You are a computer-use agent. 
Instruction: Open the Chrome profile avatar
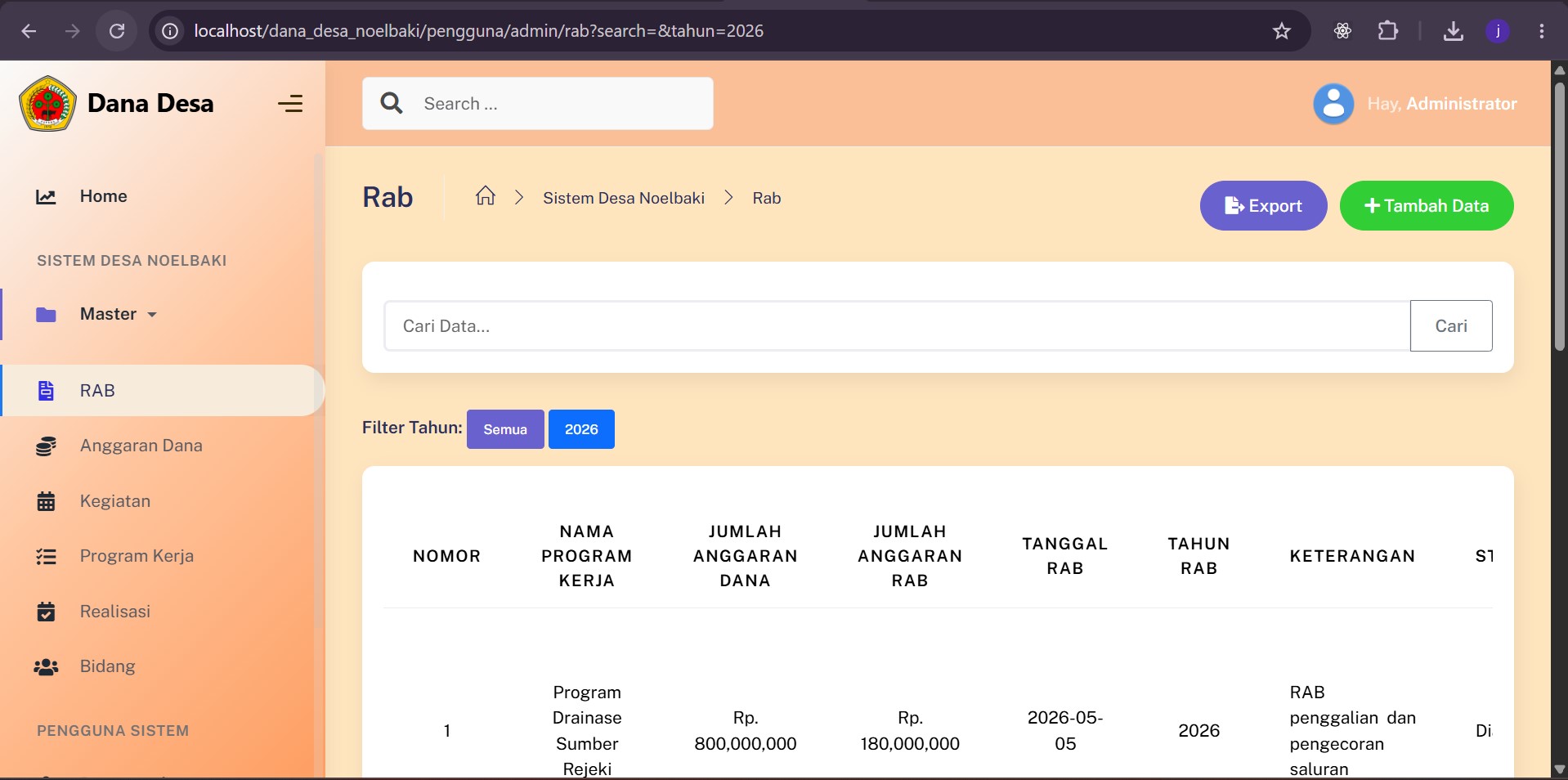pos(1498,31)
